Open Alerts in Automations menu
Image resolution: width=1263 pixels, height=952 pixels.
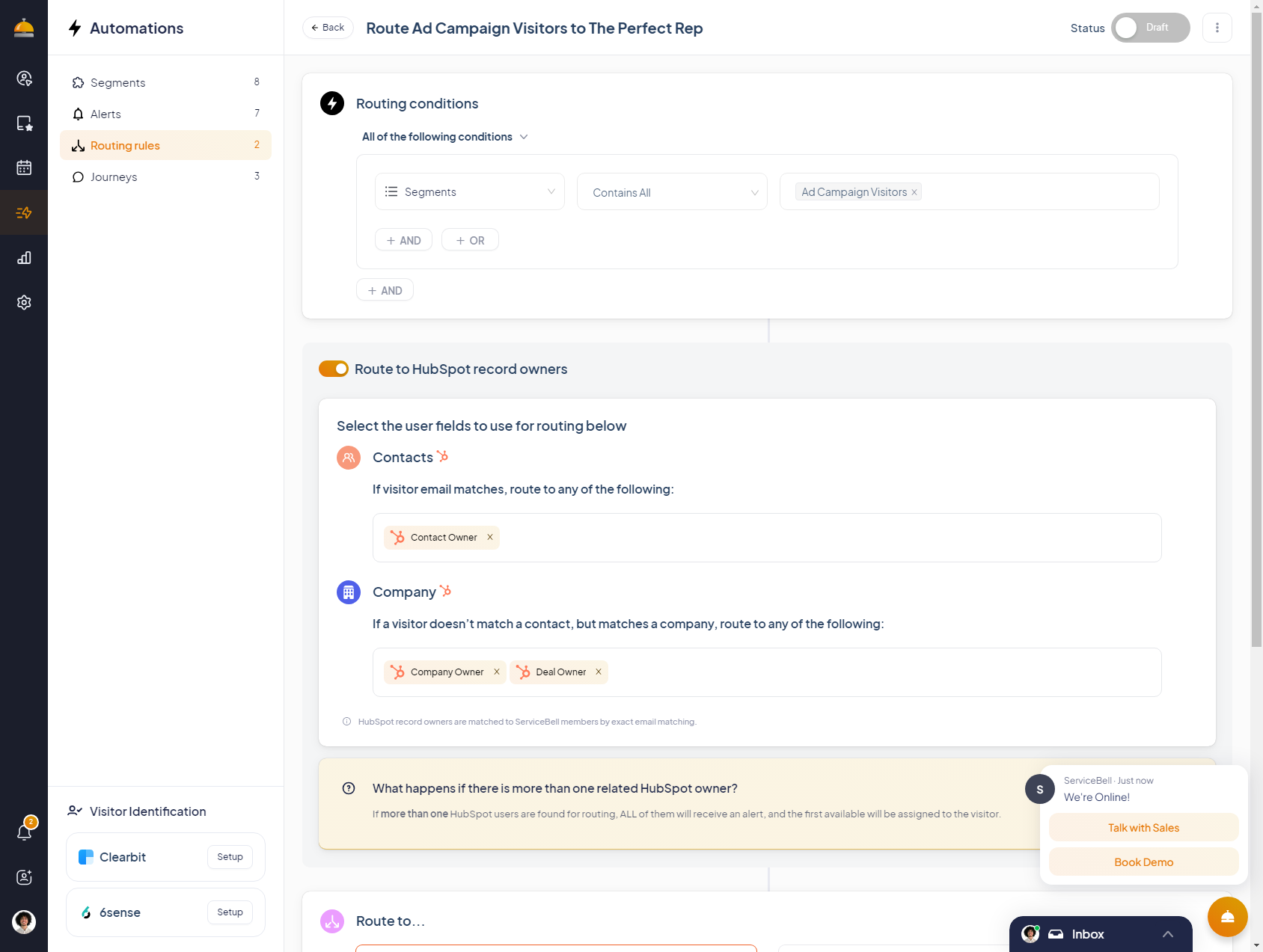[x=165, y=114]
